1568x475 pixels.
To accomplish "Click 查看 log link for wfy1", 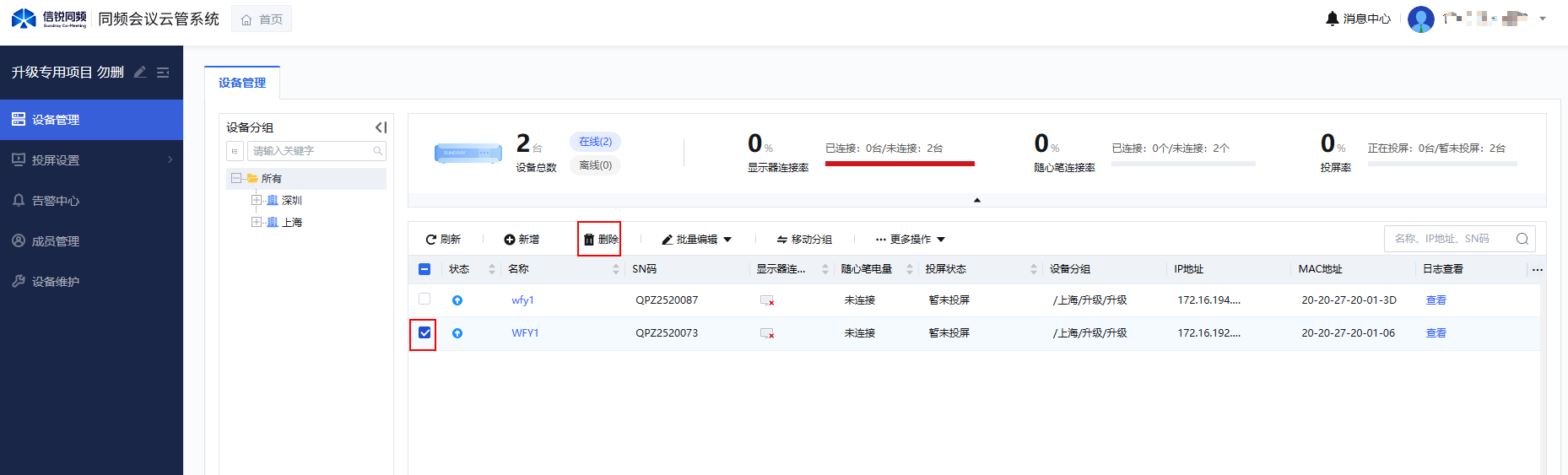I will pos(1436,300).
